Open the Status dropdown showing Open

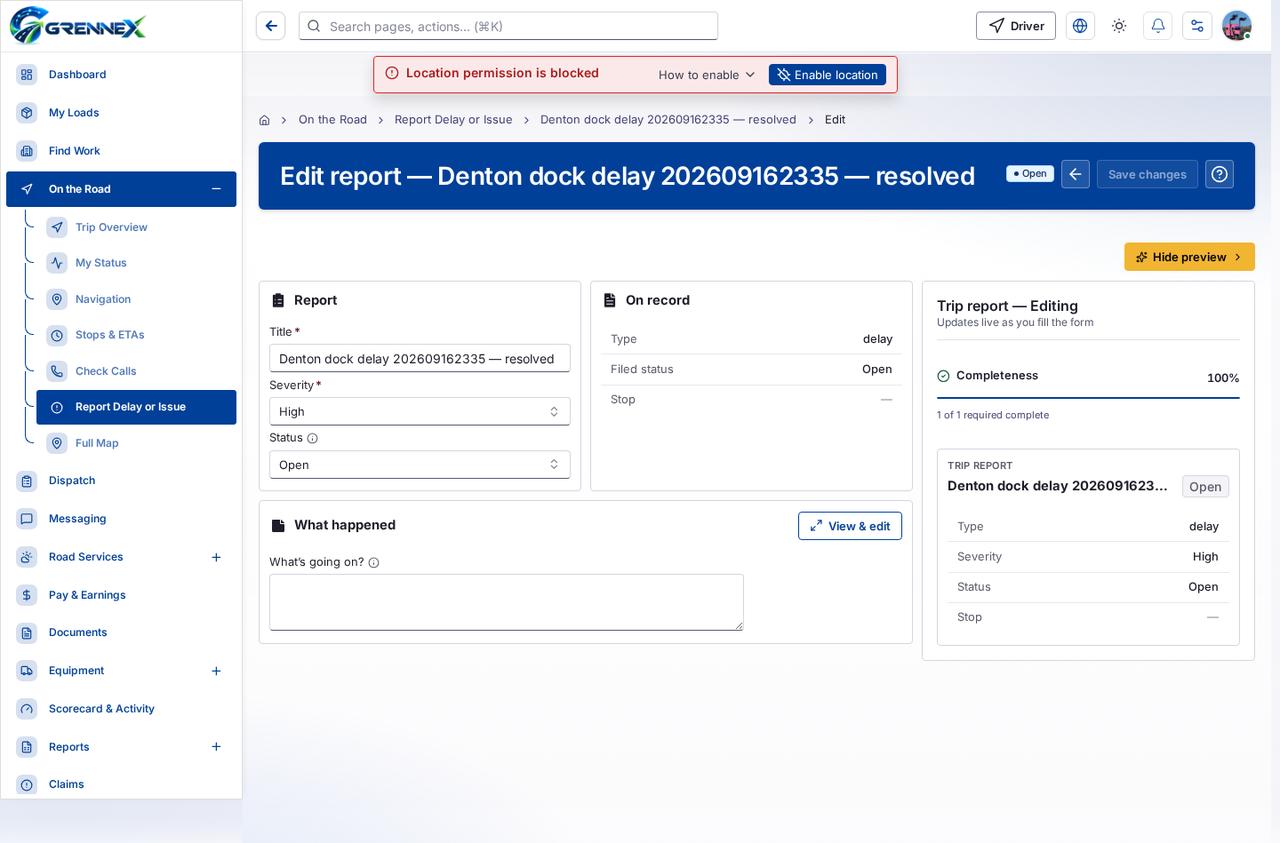[x=420, y=464]
